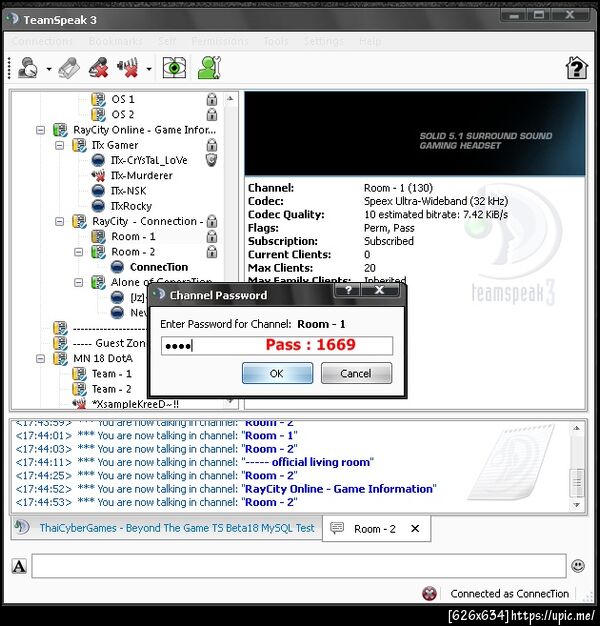Select Room - 1 in channel tree

pyautogui.click(x=133, y=236)
